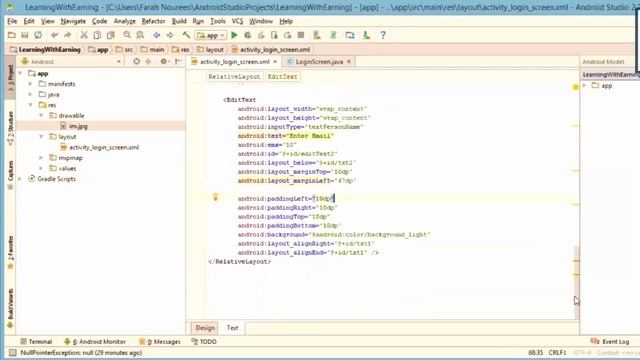The height and width of the screenshot is (360, 640).
Task: Open the Android project view dropdown
Action: pos(71,62)
